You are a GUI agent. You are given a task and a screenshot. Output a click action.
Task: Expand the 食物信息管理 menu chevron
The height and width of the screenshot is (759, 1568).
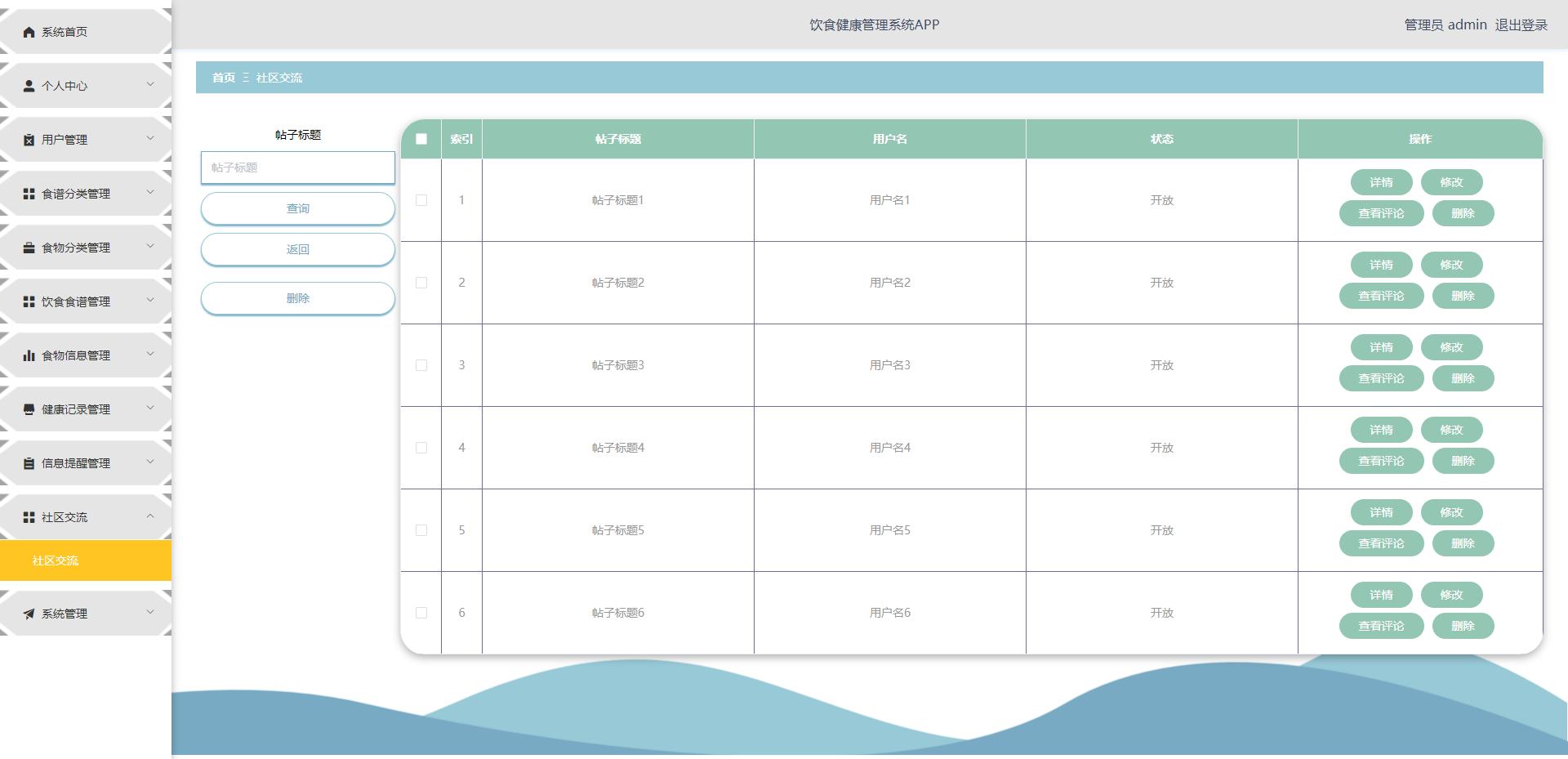150,354
